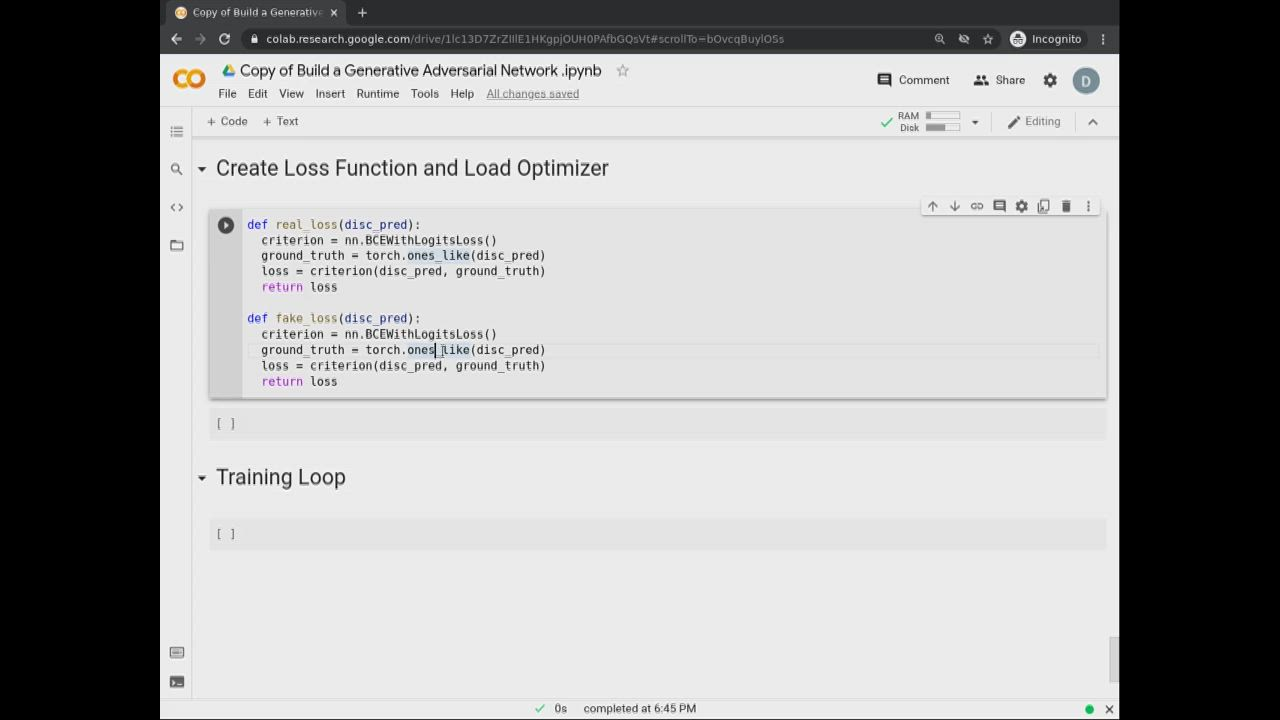This screenshot has height=720, width=1280.
Task: Click the notebook title to rename
Action: 421,71
